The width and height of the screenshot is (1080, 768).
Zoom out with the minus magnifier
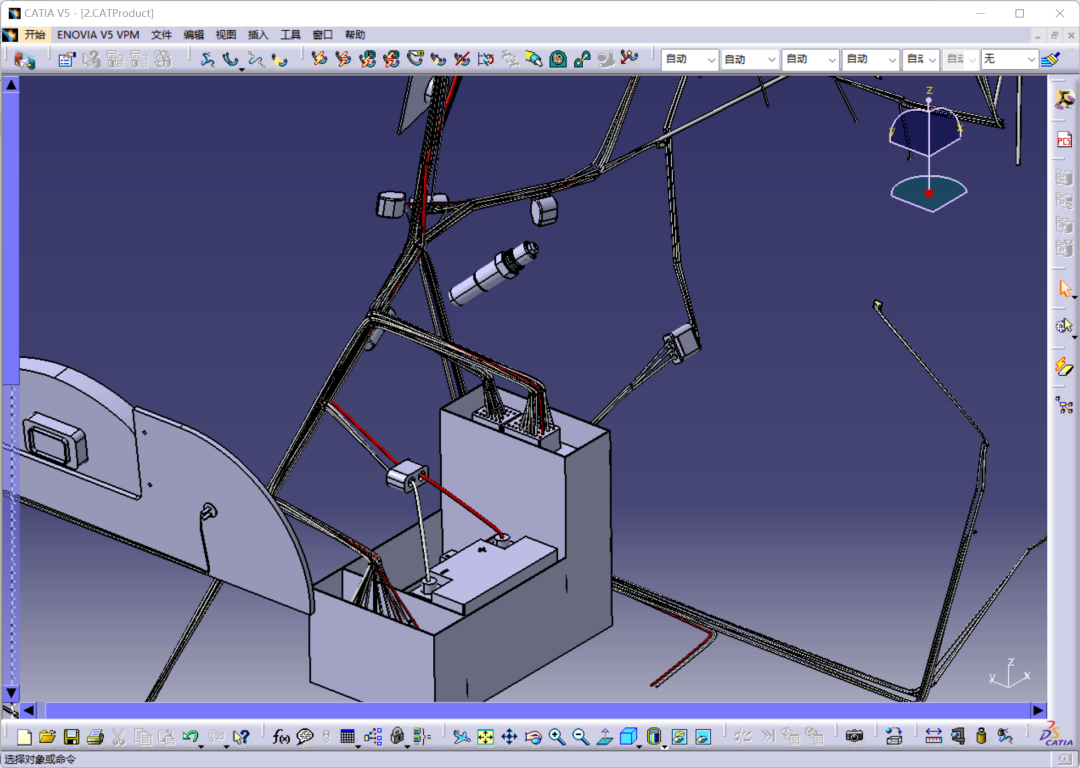click(x=581, y=737)
